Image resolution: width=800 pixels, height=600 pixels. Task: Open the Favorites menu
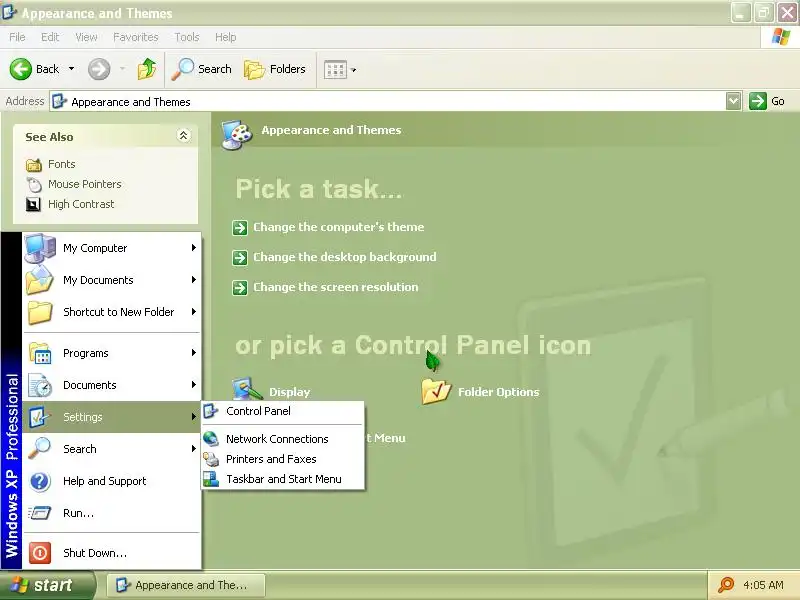136,37
